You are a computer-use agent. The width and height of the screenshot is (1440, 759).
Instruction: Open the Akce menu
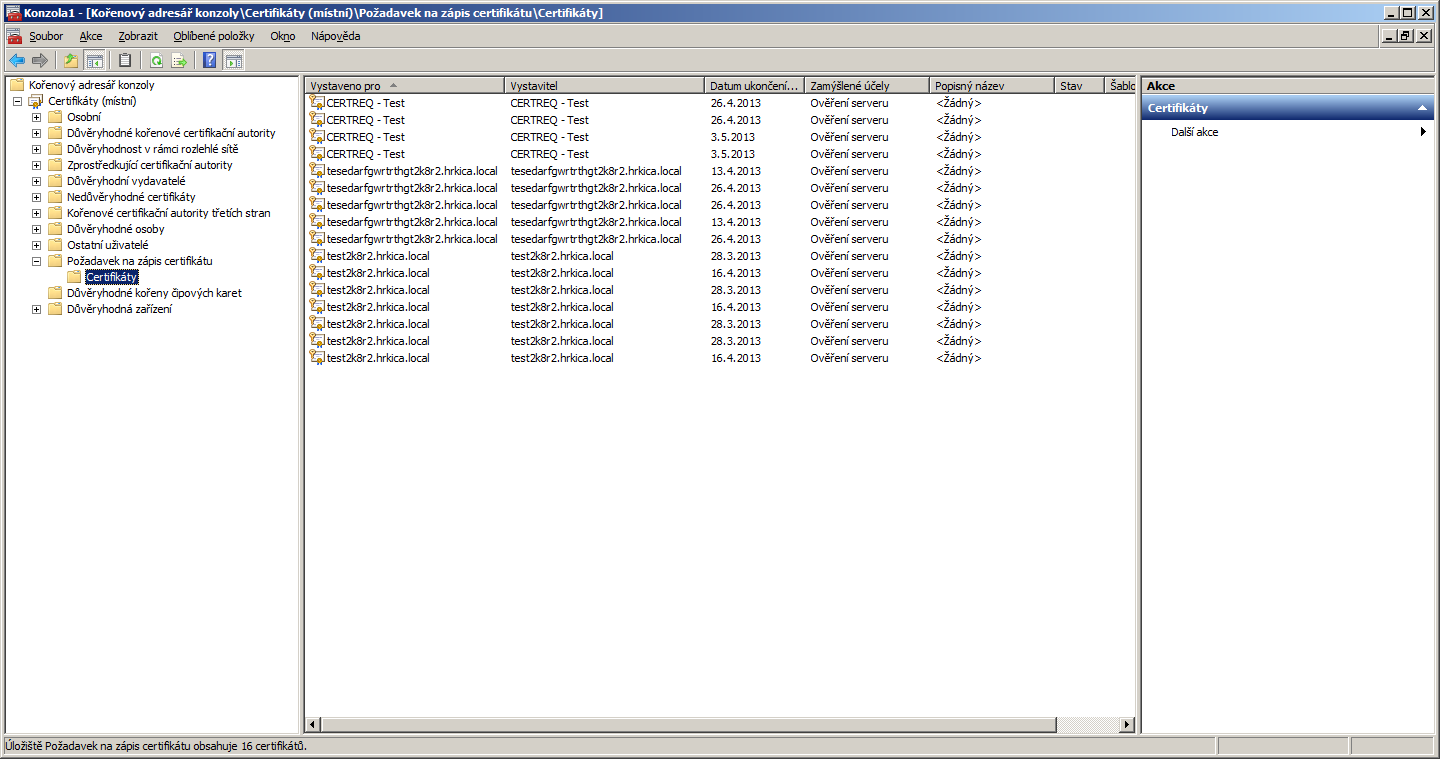[91, 36]
